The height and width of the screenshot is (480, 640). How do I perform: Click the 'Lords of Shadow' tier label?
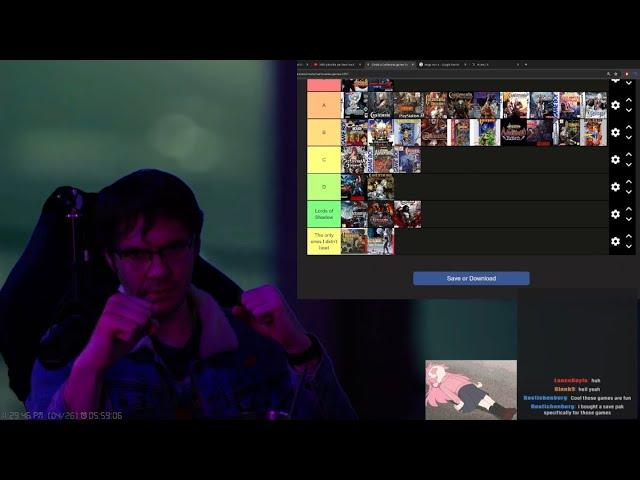pyautogui.click(x=324, y=214)
